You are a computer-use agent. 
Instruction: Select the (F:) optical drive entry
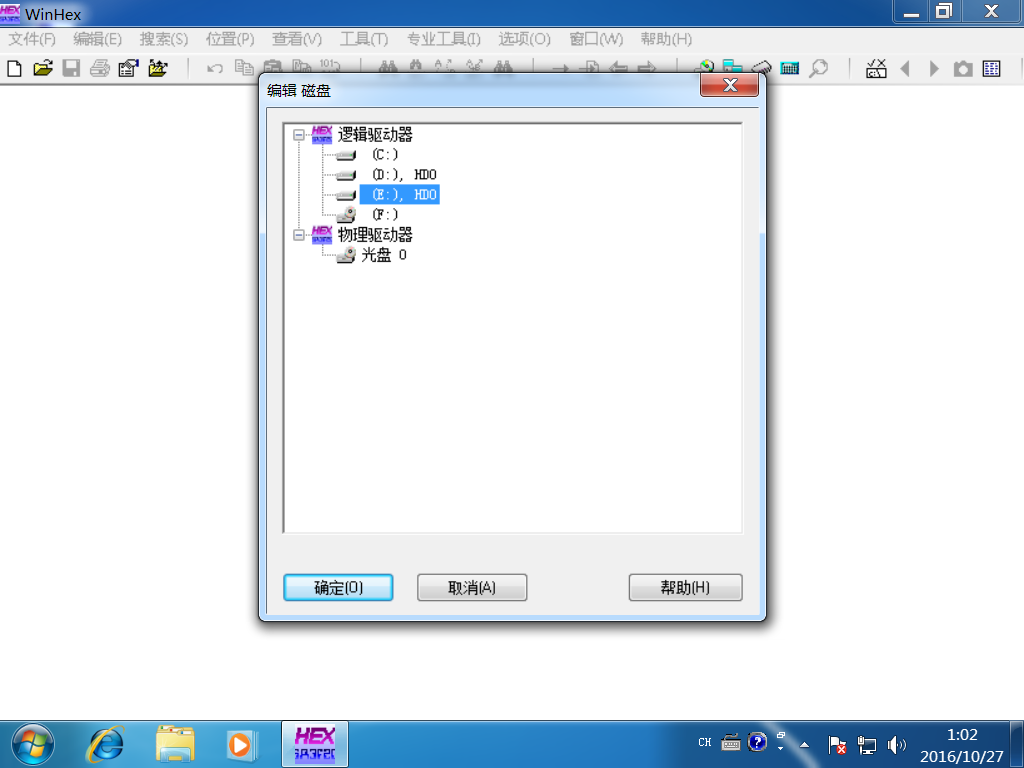pyautogui.click(x=385, y=214)
